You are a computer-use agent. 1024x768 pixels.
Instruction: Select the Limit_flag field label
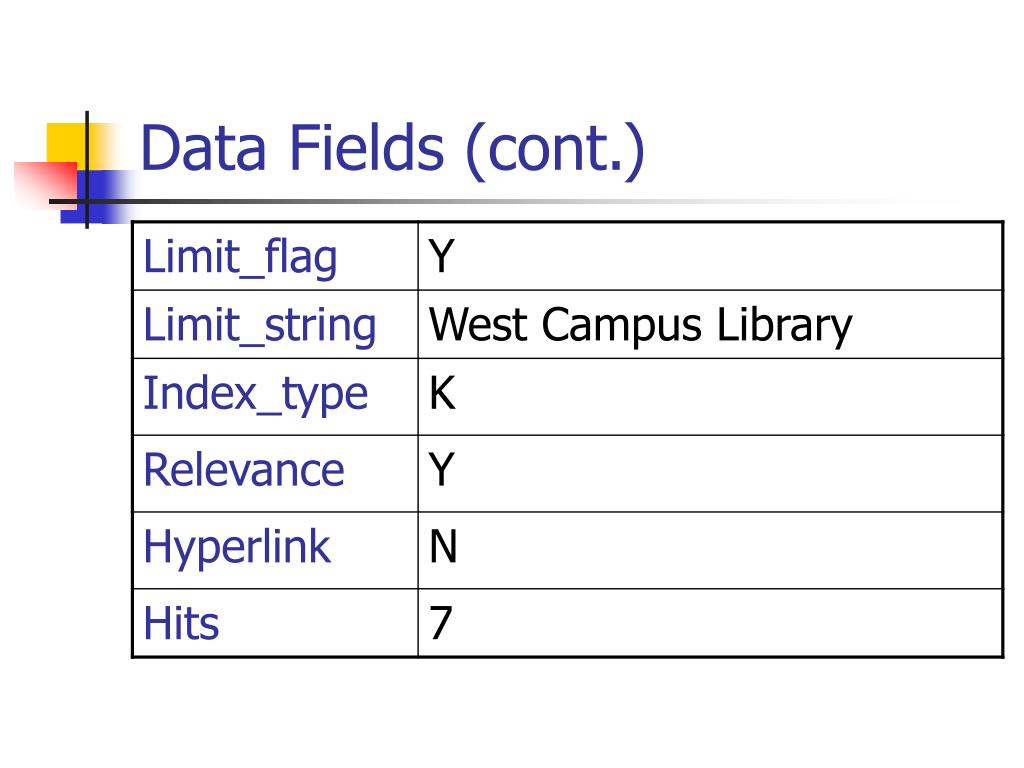click(240, 257)
